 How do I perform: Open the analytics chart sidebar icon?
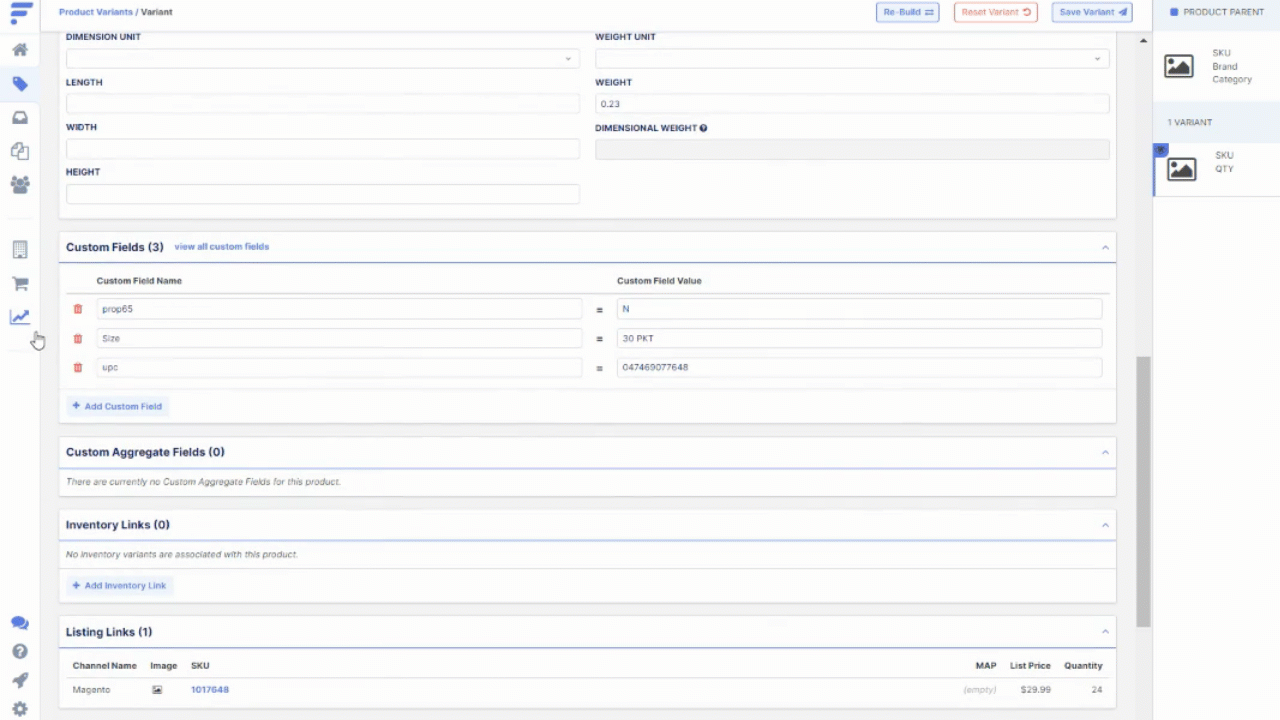pyautogui.click(x=20, y=317)
